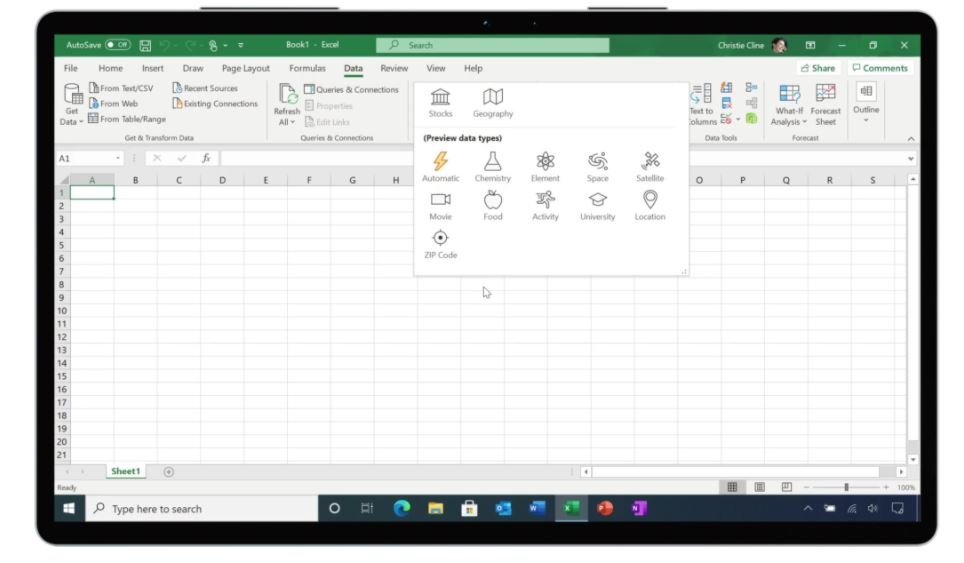
Task: Select the Geography data type
Action: [x=493, y=101]
